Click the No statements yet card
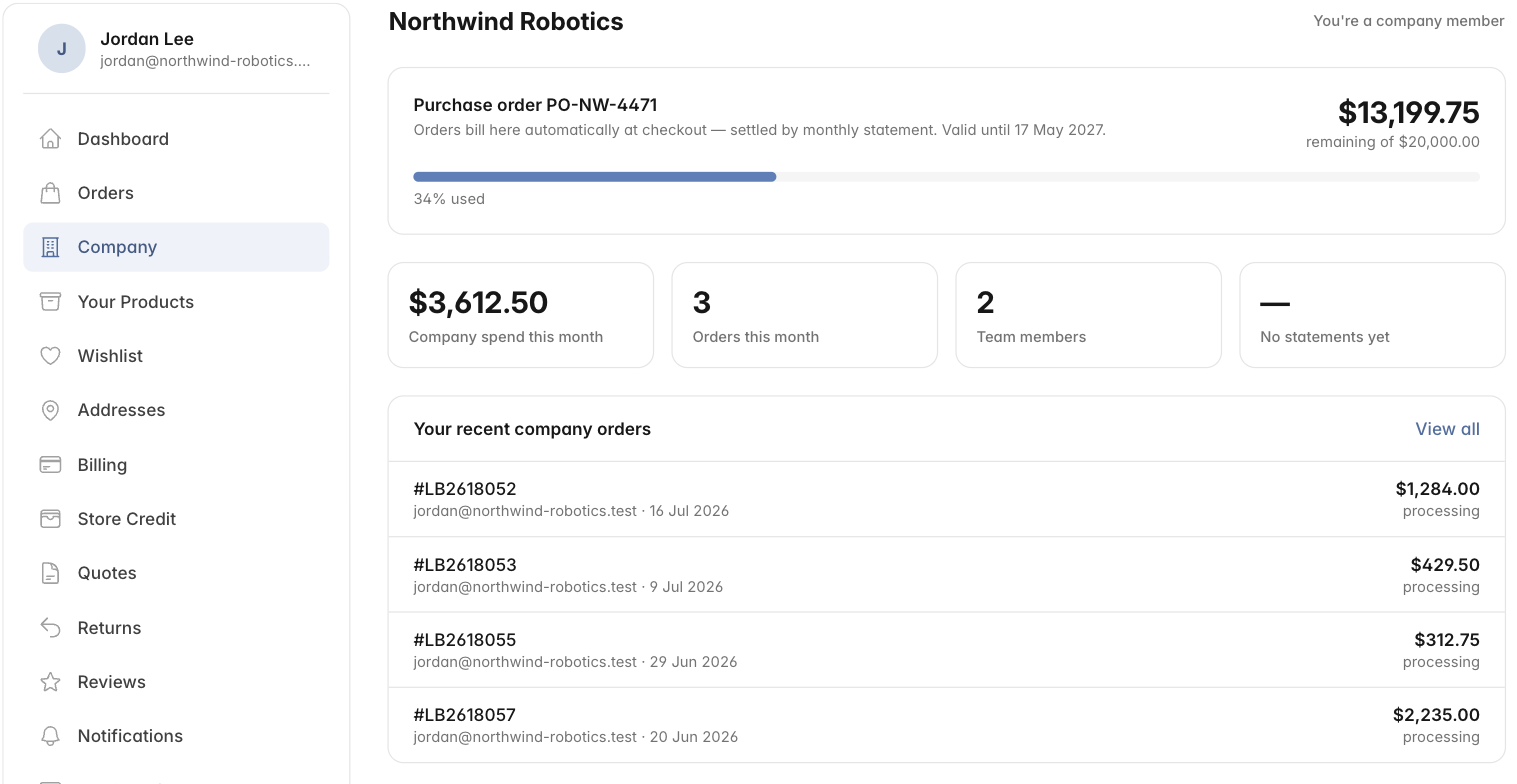The image size is (1517, 784). (x=1372, y=315)
